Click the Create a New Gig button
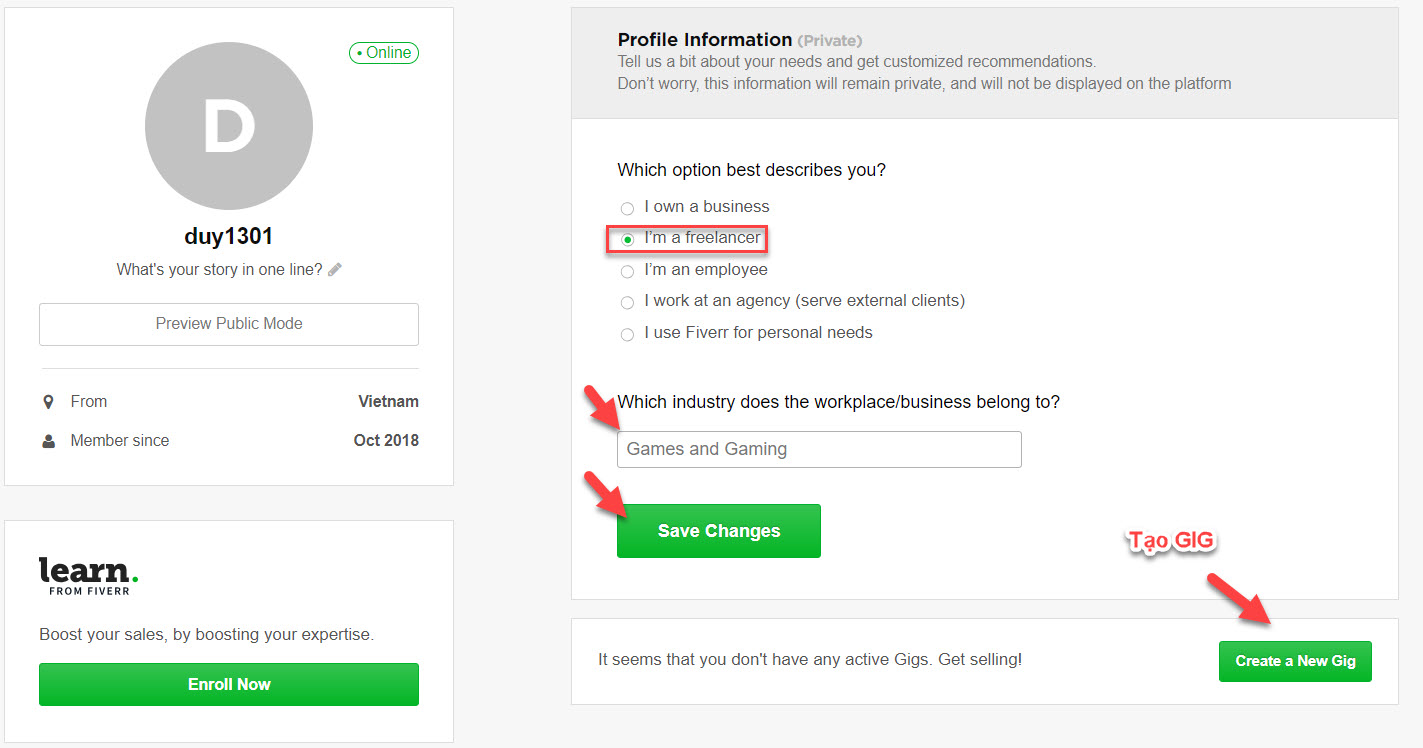The height and width of the screenshot is (748, 1423). 1295,661
